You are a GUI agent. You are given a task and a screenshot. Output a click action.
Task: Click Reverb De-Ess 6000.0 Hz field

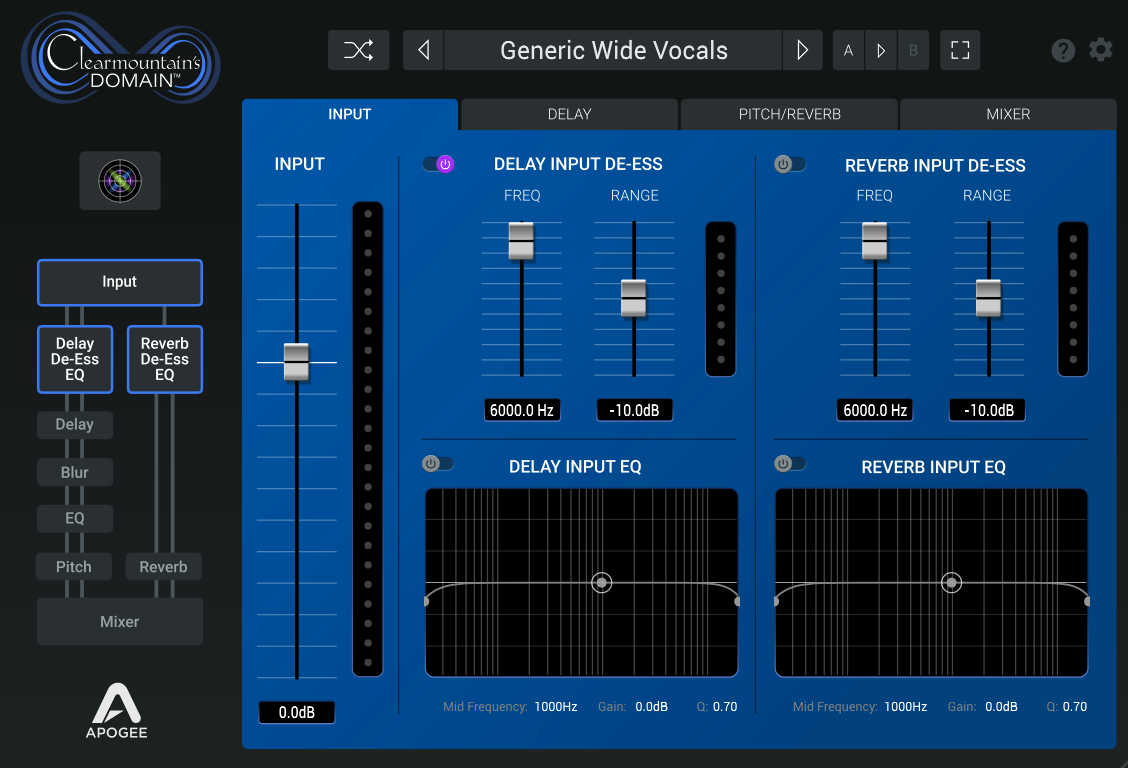[x=875, y=410]
